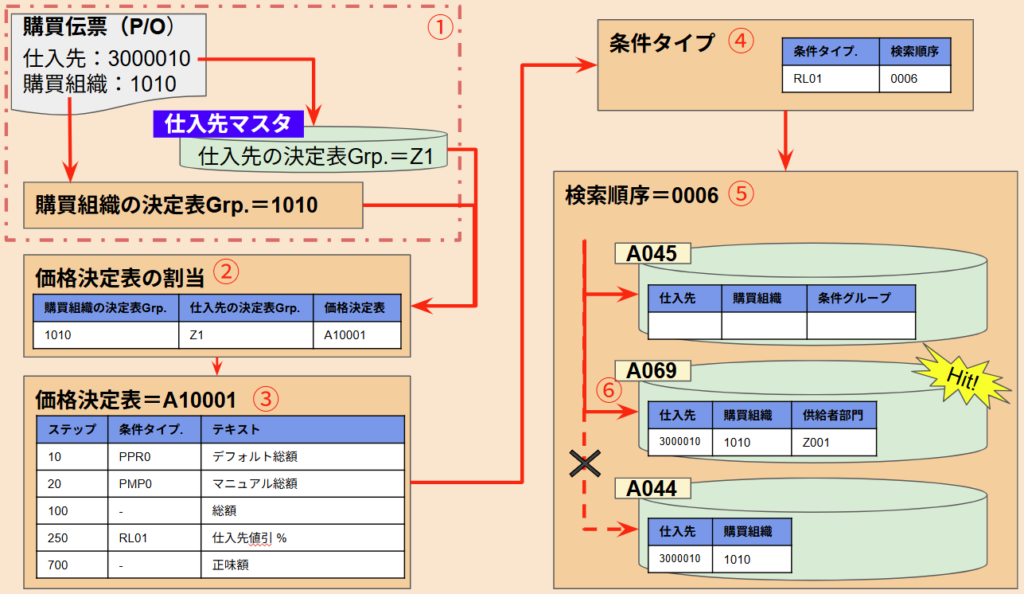This screenshot has width=1024, height=594.
Task: Select the 0006 search order cell
Action: (x=915, y=78)
